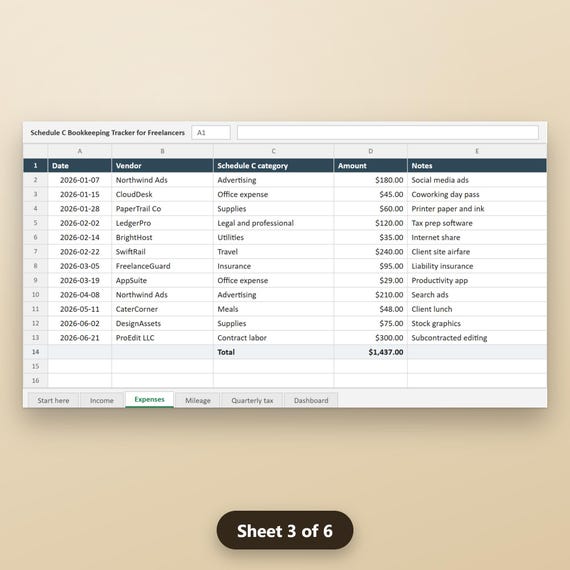Select the date cell 2026-01-07
The height and width of the screenshot is (570, 570).
point(80,180)
